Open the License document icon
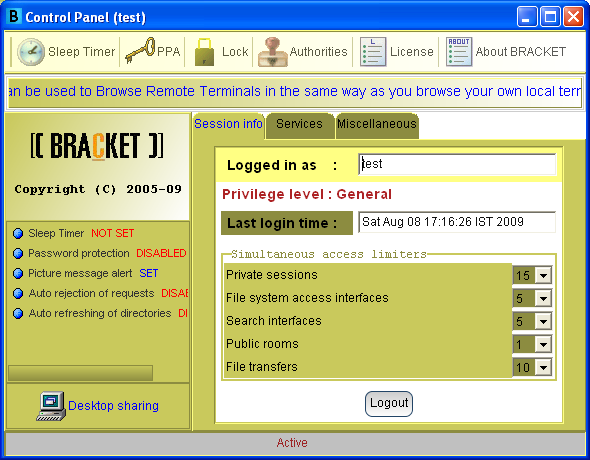 [x=373, y=52]
